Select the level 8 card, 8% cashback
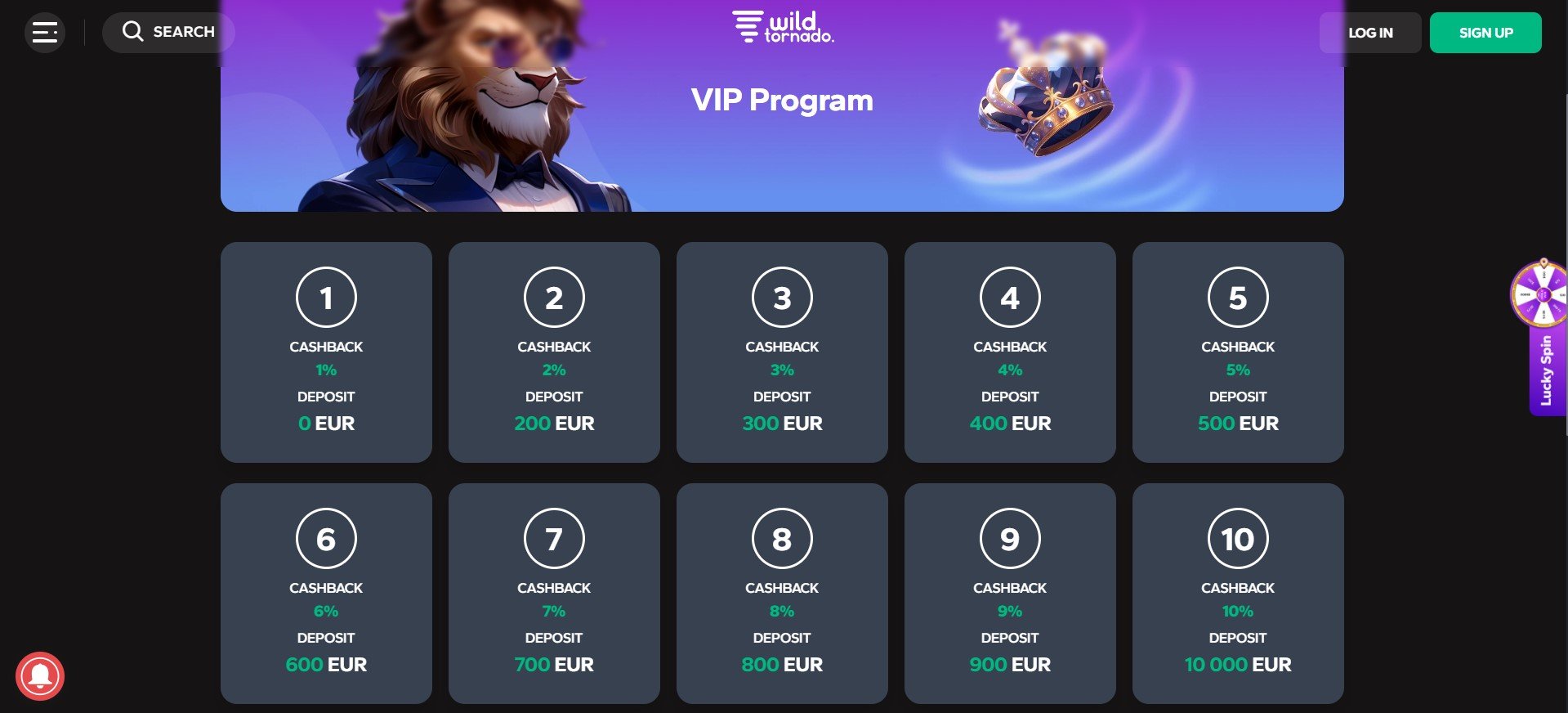The width and height of the screenshot is (1568, 713). point(782,594)
